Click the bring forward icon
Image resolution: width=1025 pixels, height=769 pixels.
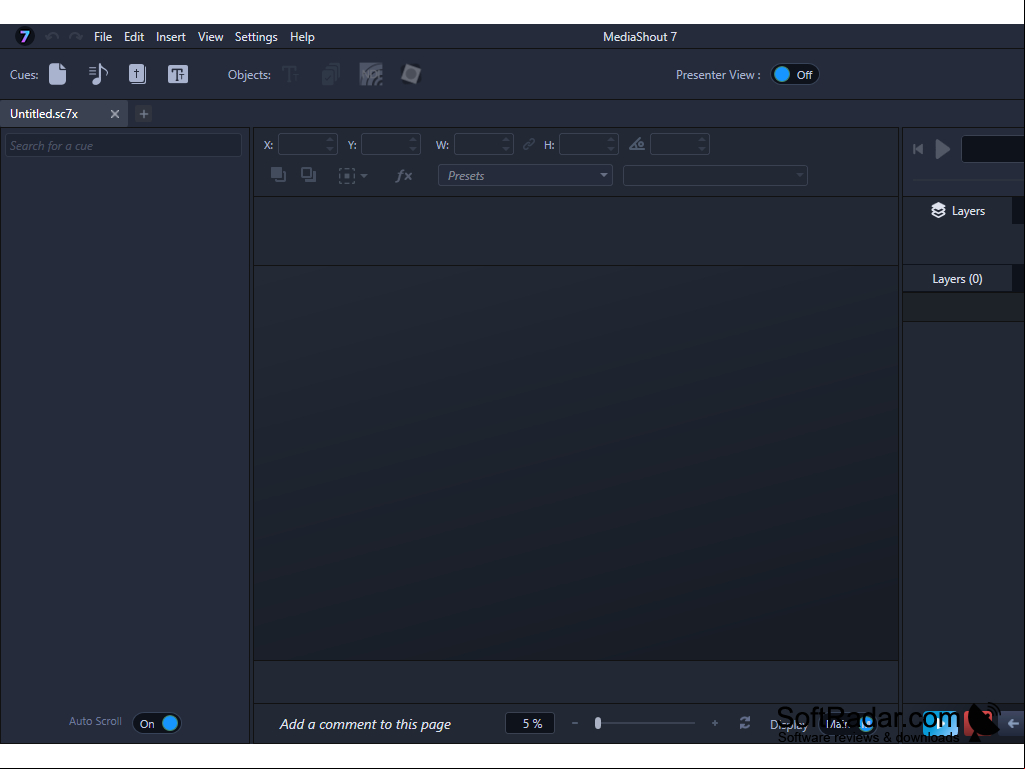tap(278, 175)
